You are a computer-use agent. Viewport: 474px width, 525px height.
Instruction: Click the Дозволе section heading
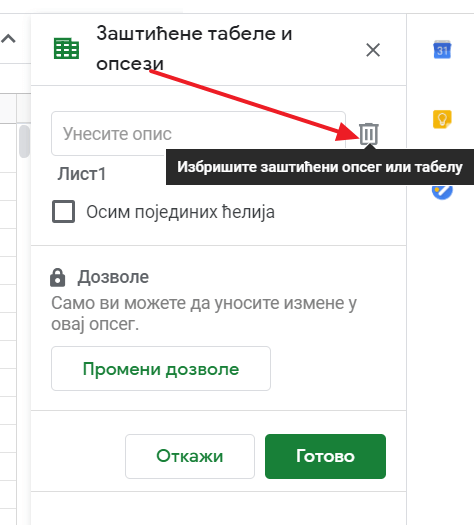click(x=113, y=277)
